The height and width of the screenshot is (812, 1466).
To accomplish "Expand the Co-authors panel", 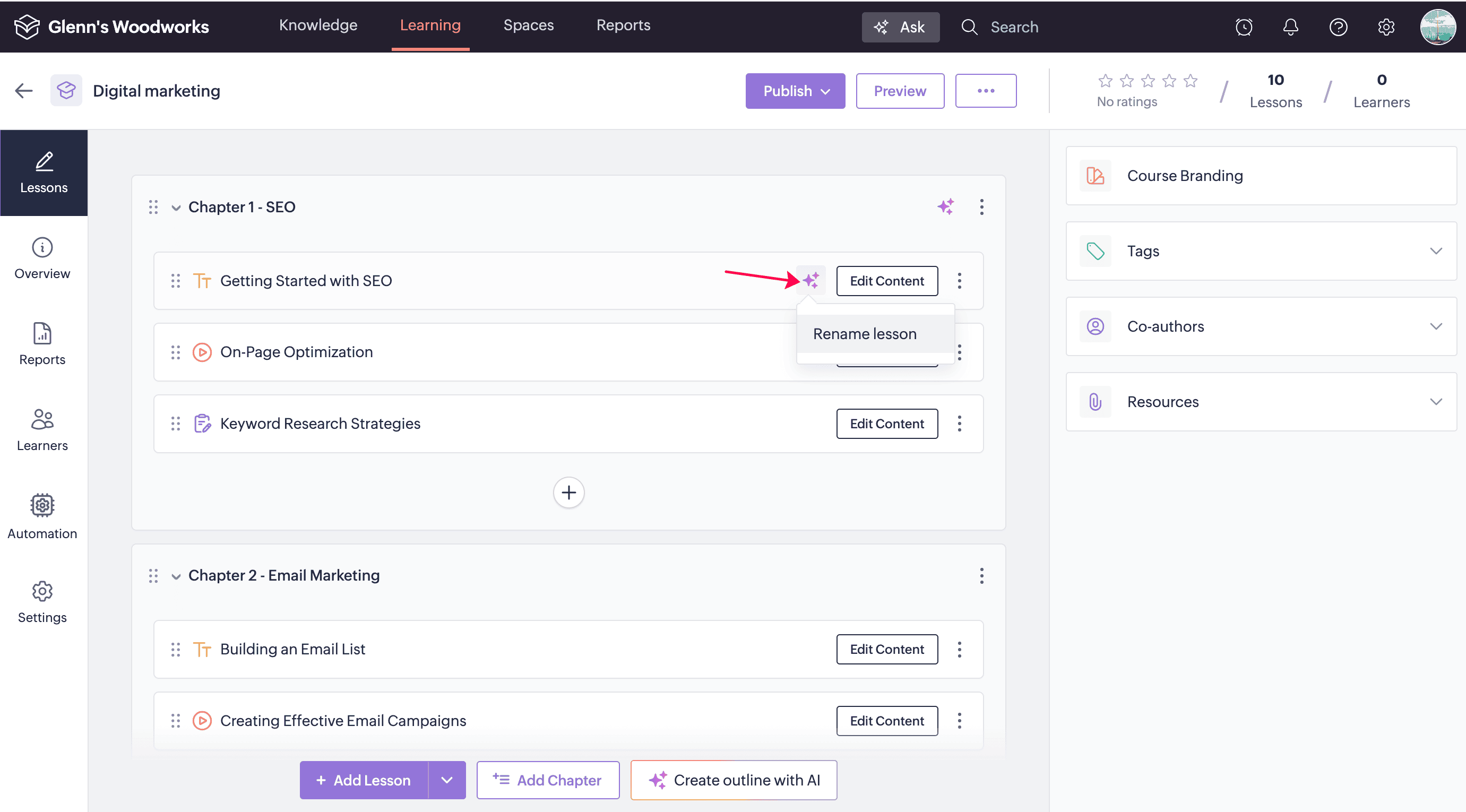I will point(1435,326).
